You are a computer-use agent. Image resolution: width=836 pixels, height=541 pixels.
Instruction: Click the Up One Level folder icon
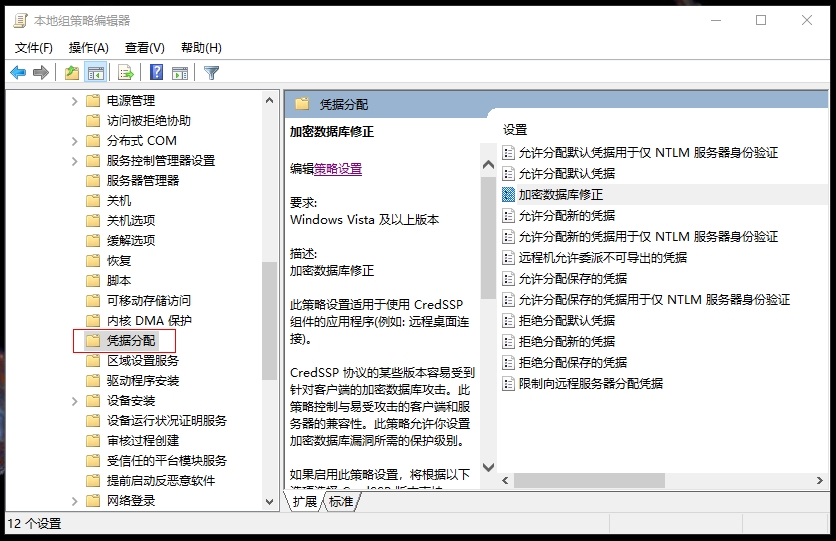[71, 72]
